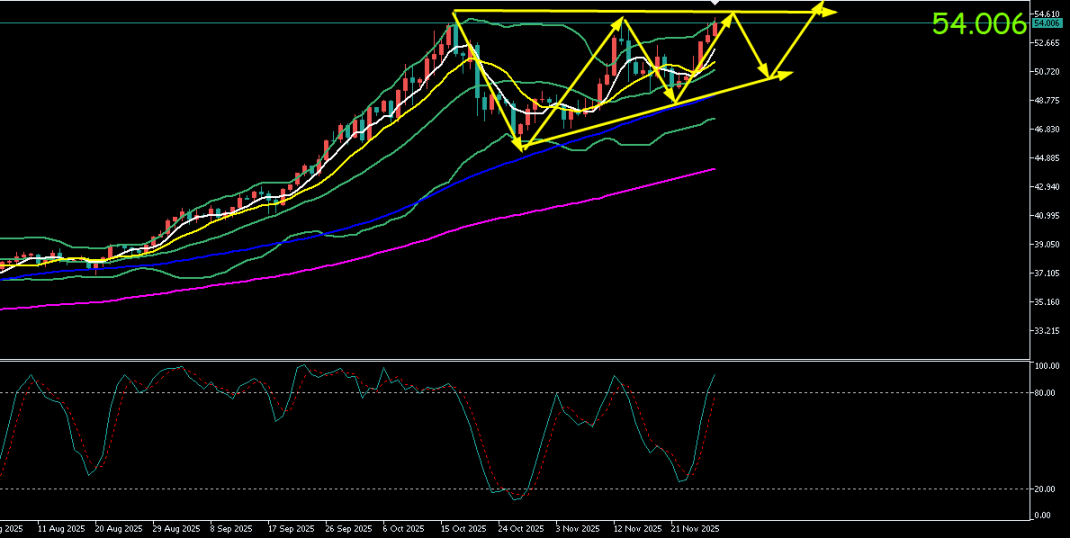Image resolution: width=1070 pixels, height=538 pixels.
Task: Click the 17 Sep 2025 date label
Action: pos(290,528)
